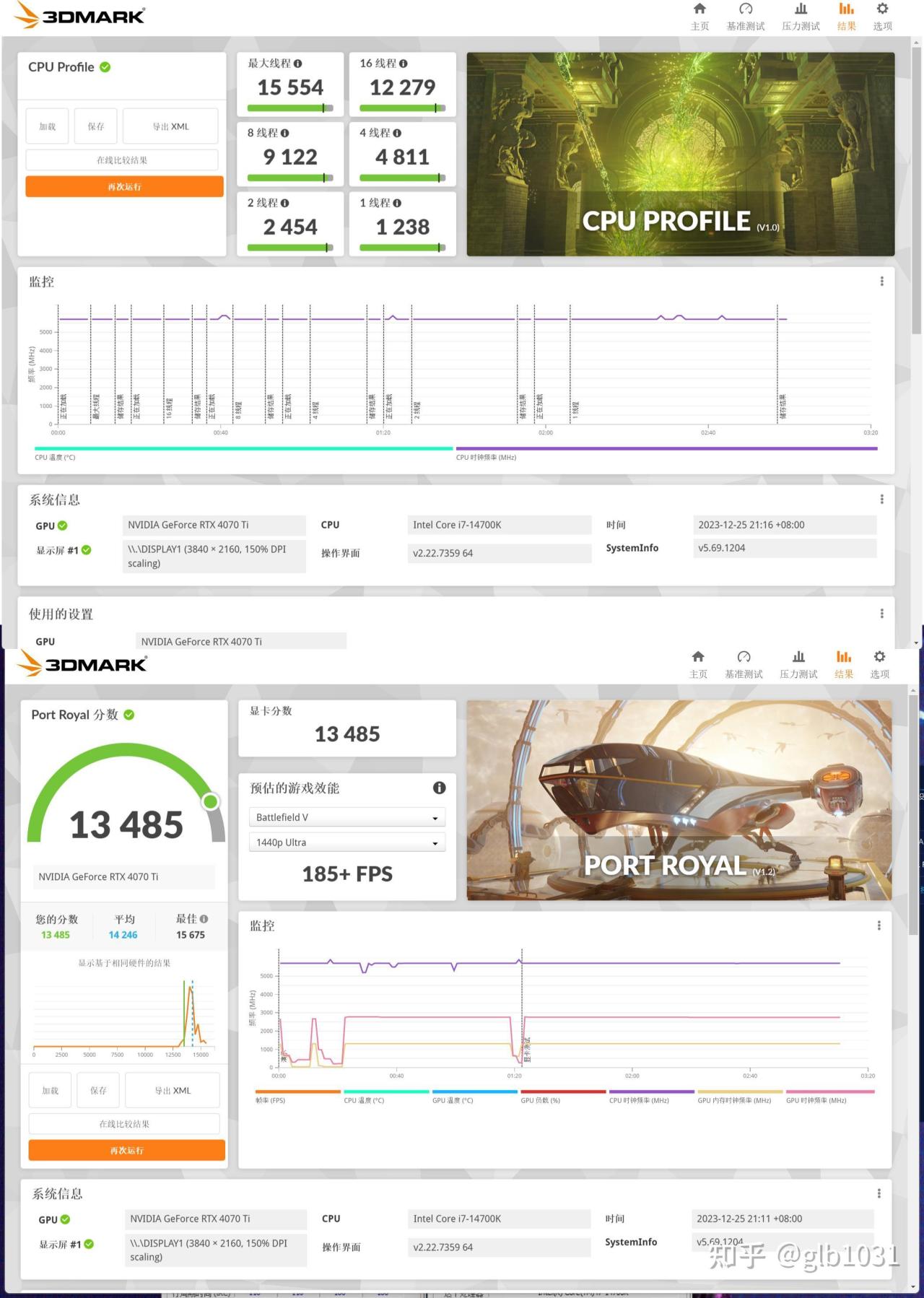Image resolution: width=924 pixels, height=1298 pixels.
Task: Click the info icon in 预估的游戏效能
Action: pyautogui.click(x=439, y=788)
